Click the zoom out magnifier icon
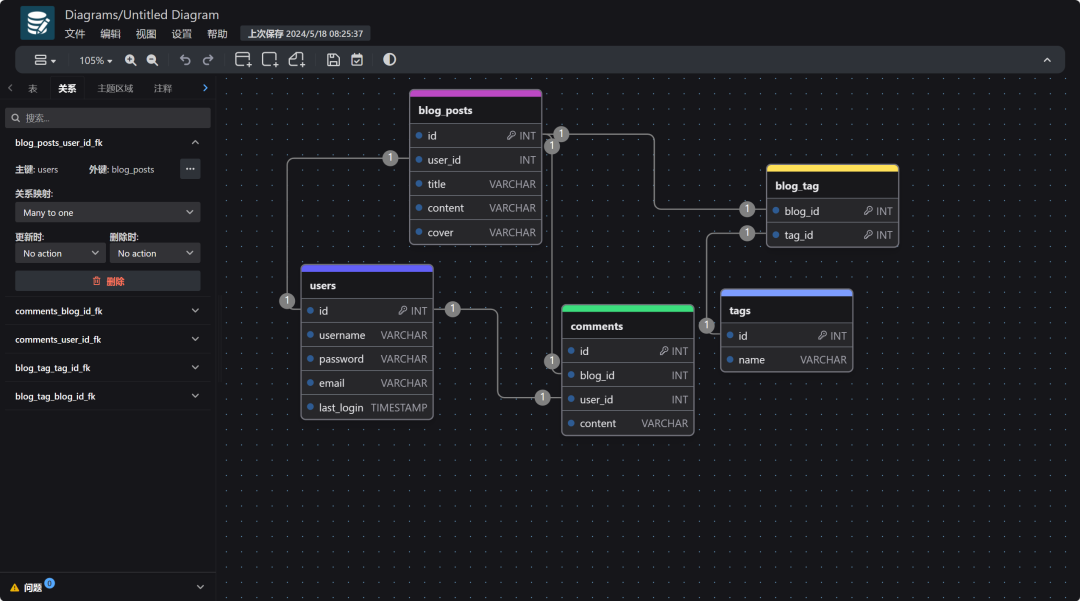This screenshot has height=601, width=1080. tap(152, 60)
